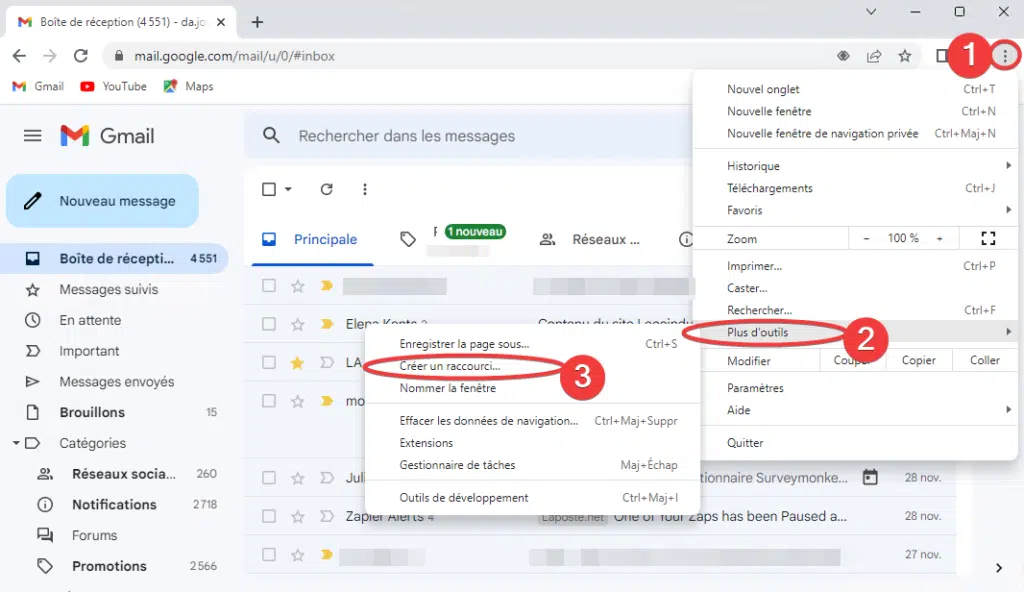
Task: Click the address bar URL
Action: click(234, 56)
